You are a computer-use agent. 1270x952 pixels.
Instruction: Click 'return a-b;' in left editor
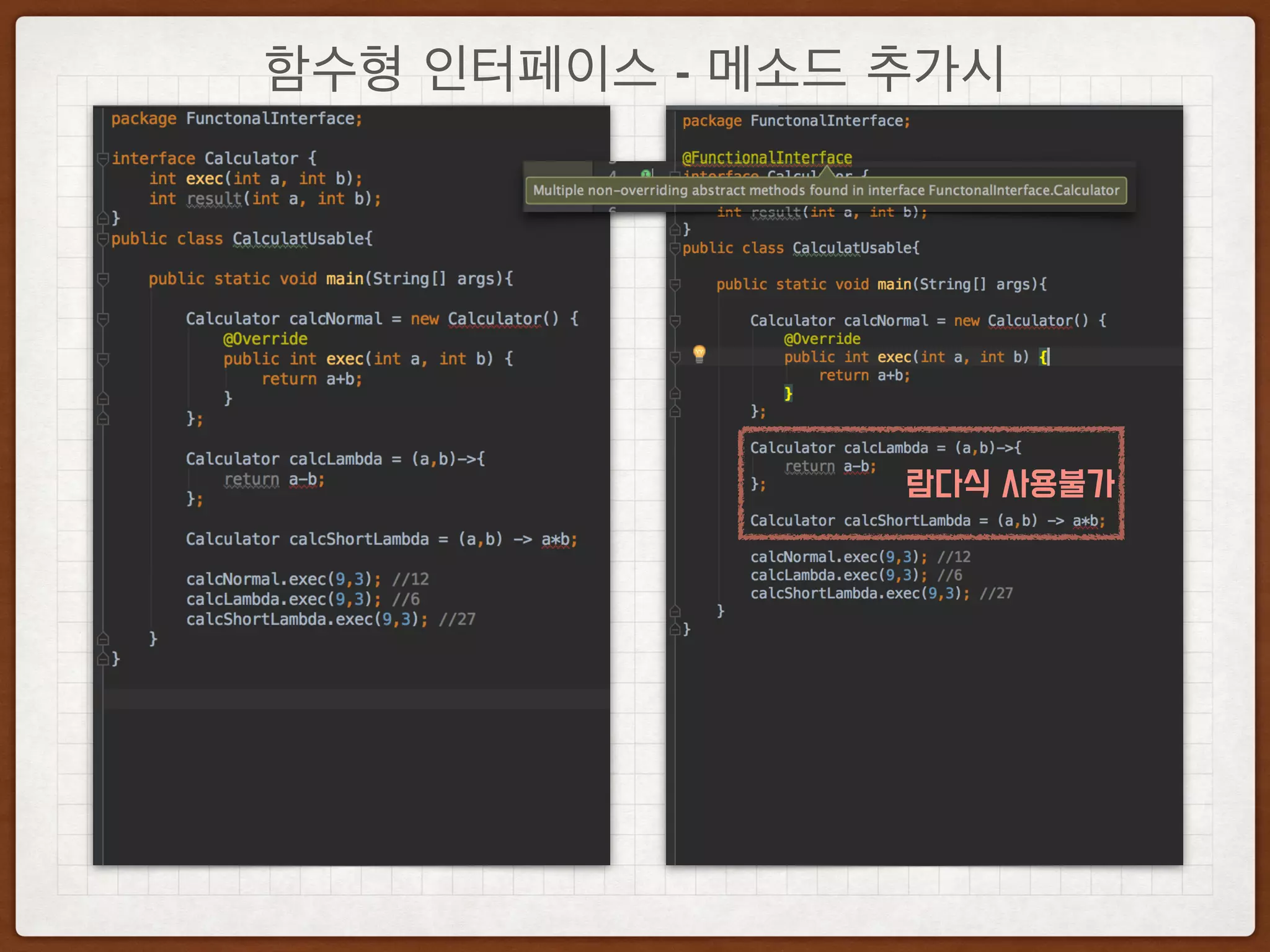pyautogui.click(x=274, y=480)
